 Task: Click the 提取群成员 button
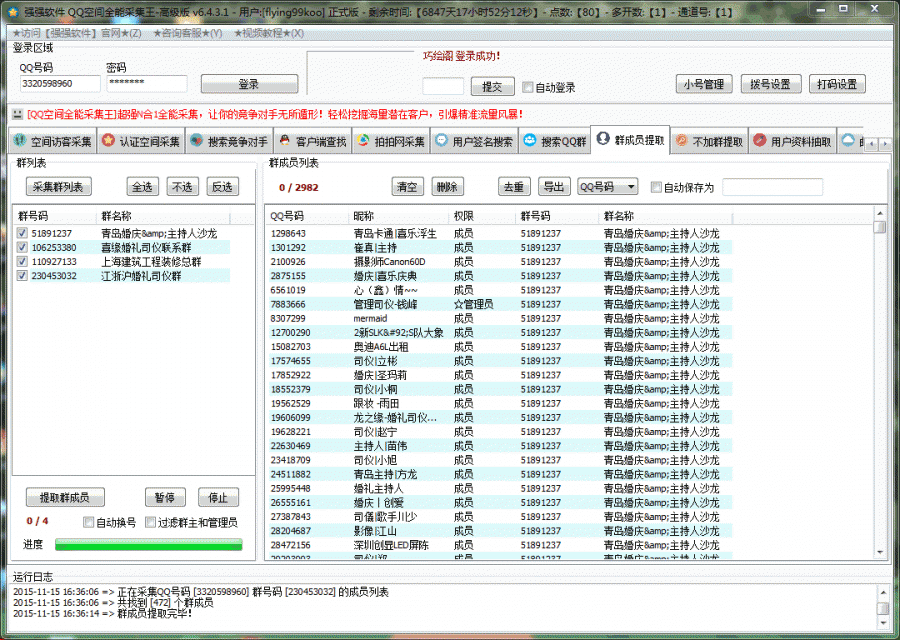65,498
